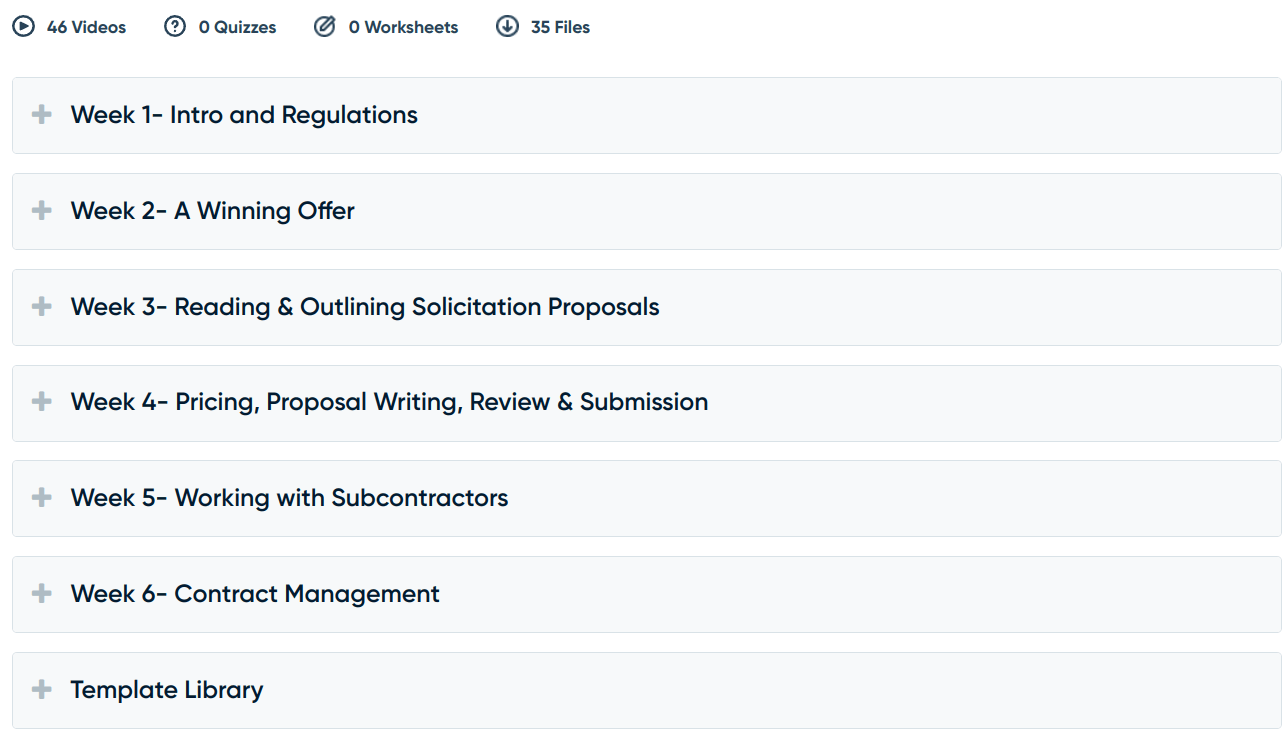Expand Week 1 using its plus icon
Viewport: 1288px width, 737px height.
click(41, 115)
